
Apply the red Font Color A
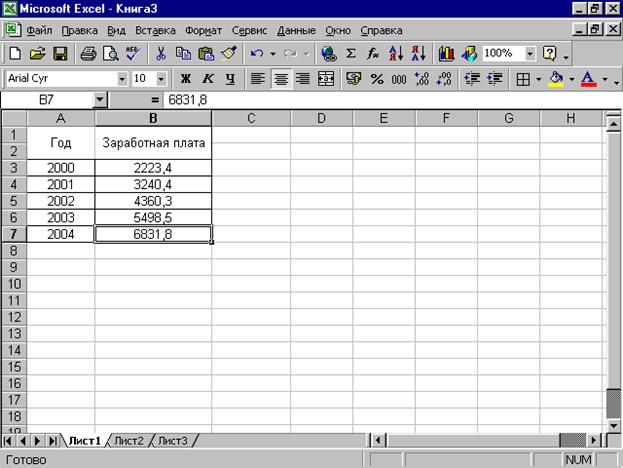click(588, 79)
